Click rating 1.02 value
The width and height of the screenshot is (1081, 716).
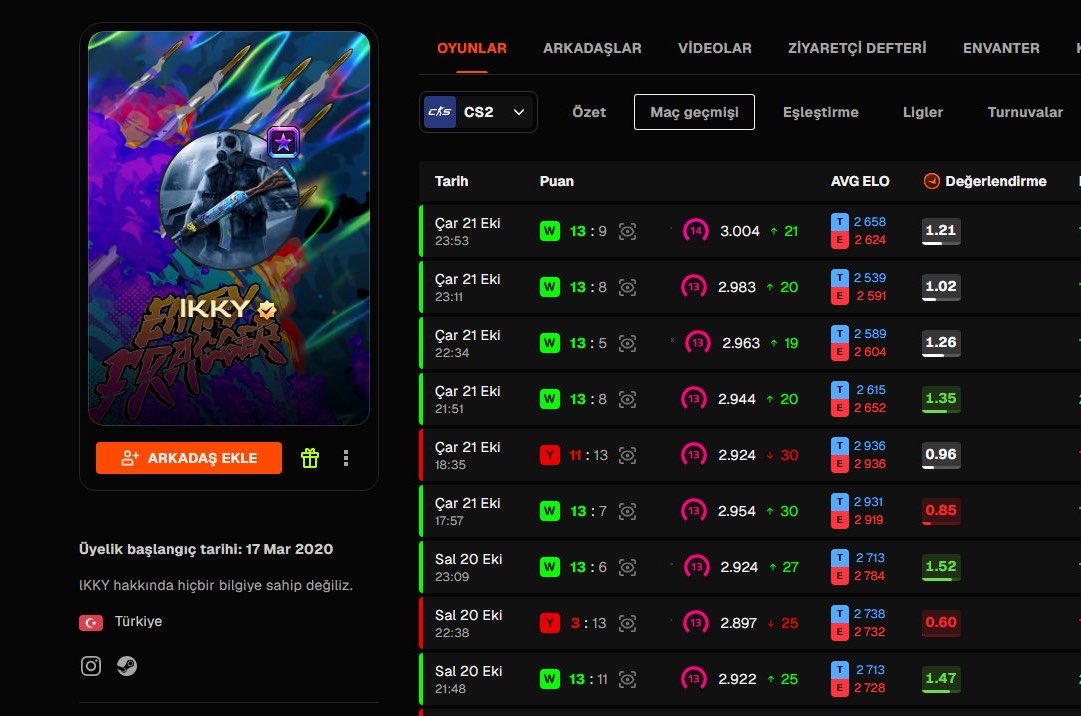[941, 287]
